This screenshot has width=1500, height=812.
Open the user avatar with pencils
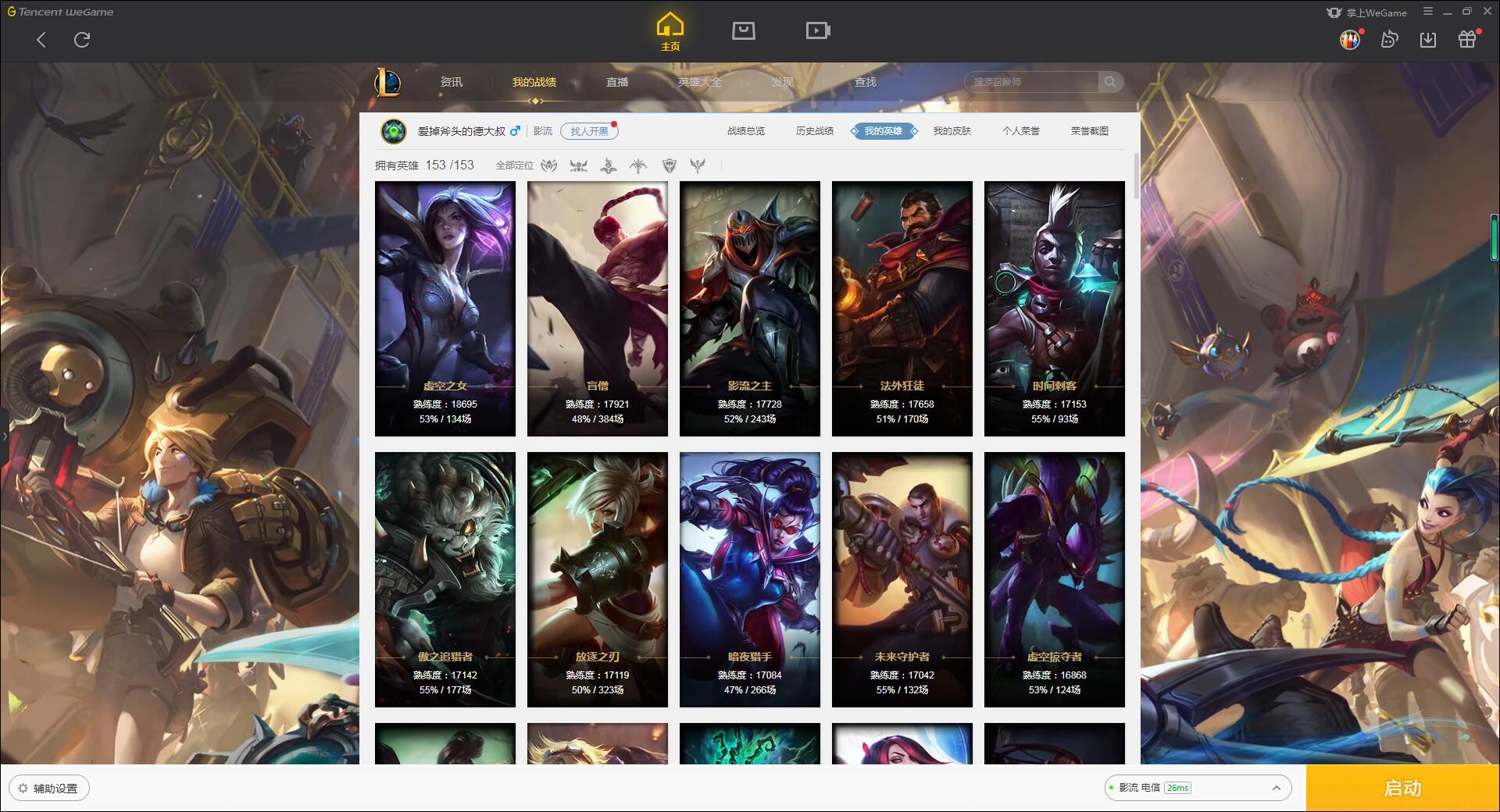pos(1350,39)
